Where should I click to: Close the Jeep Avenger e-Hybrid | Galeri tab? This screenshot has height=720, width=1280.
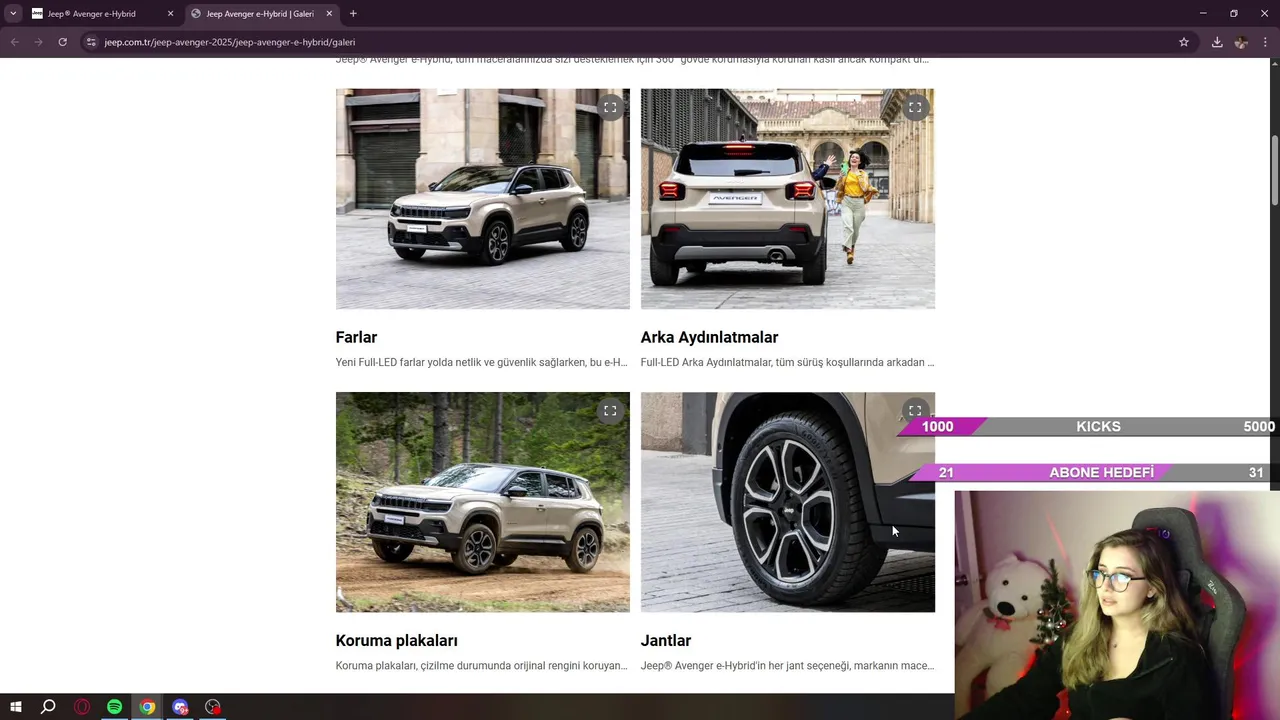(329, 14)
